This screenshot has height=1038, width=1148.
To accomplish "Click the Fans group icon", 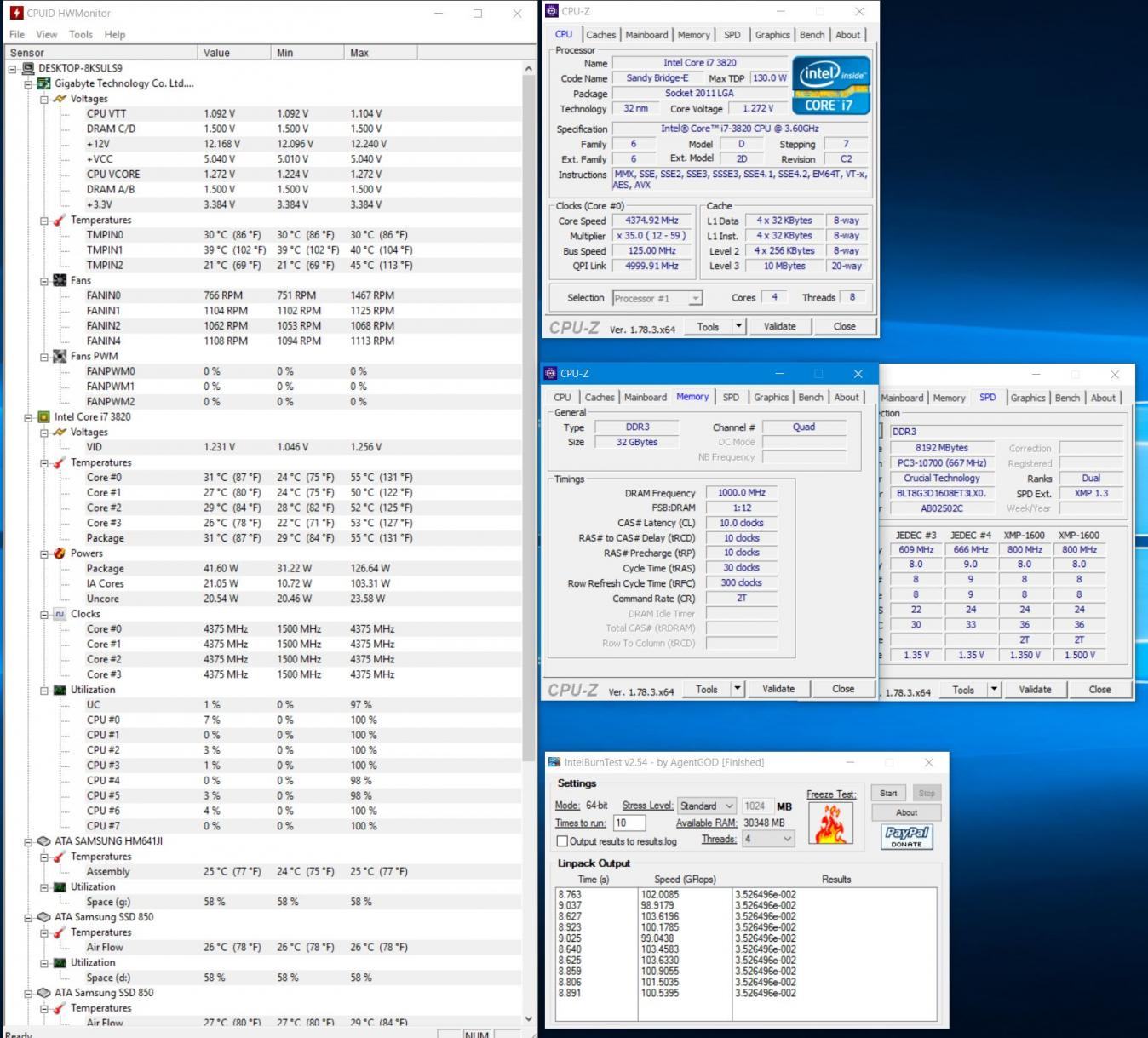I will click(x=60, y=280).
